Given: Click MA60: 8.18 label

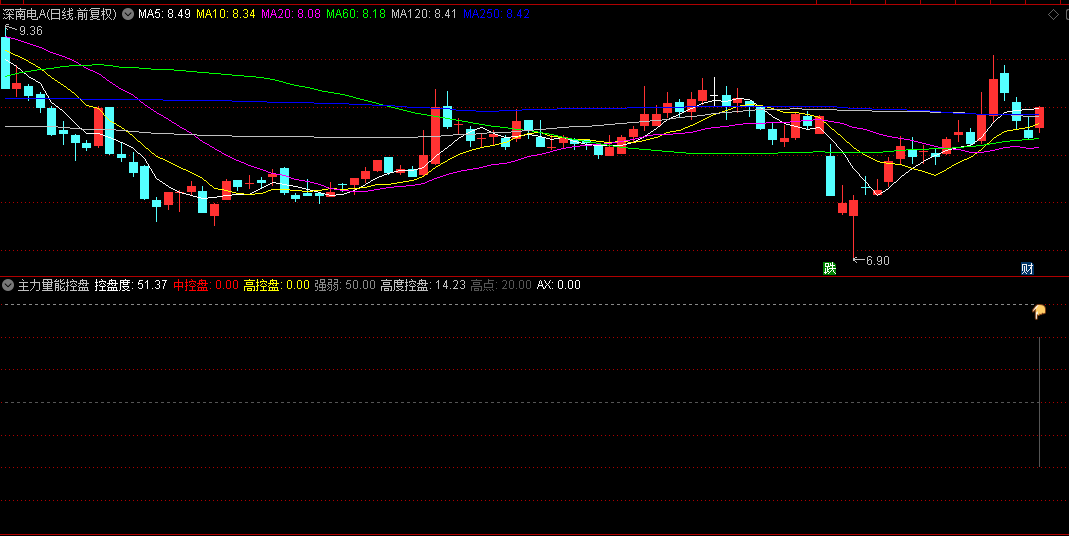Looking at the screenshot, I should point(356,14).
